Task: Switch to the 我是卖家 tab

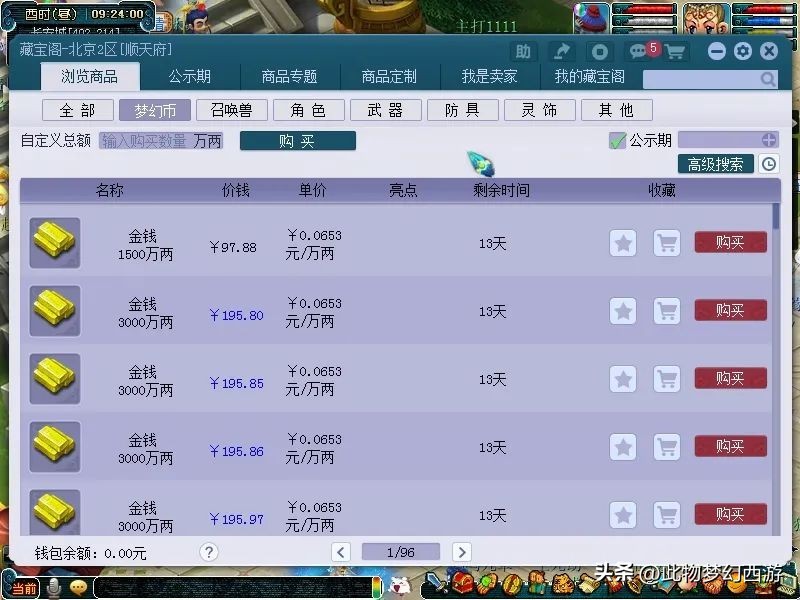Action: pyautogui.click(x=489, y=77)
